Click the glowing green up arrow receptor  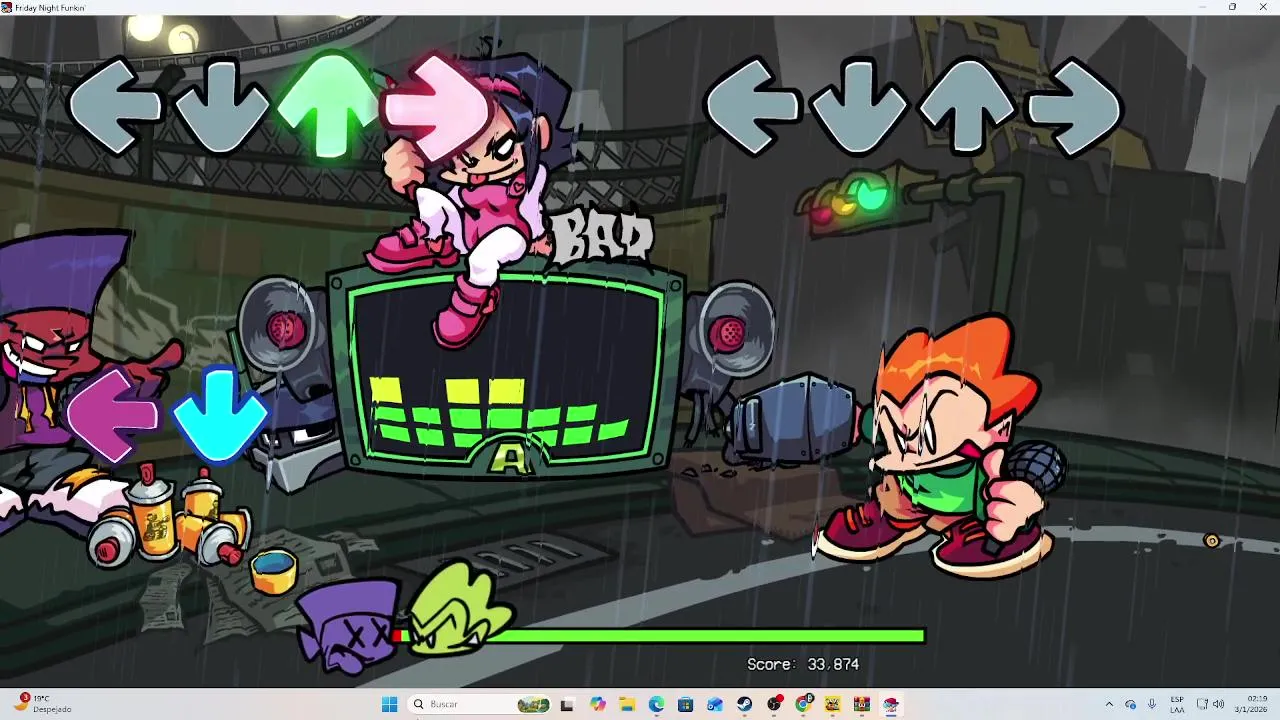pyautogui.click(x=328, y=105)
